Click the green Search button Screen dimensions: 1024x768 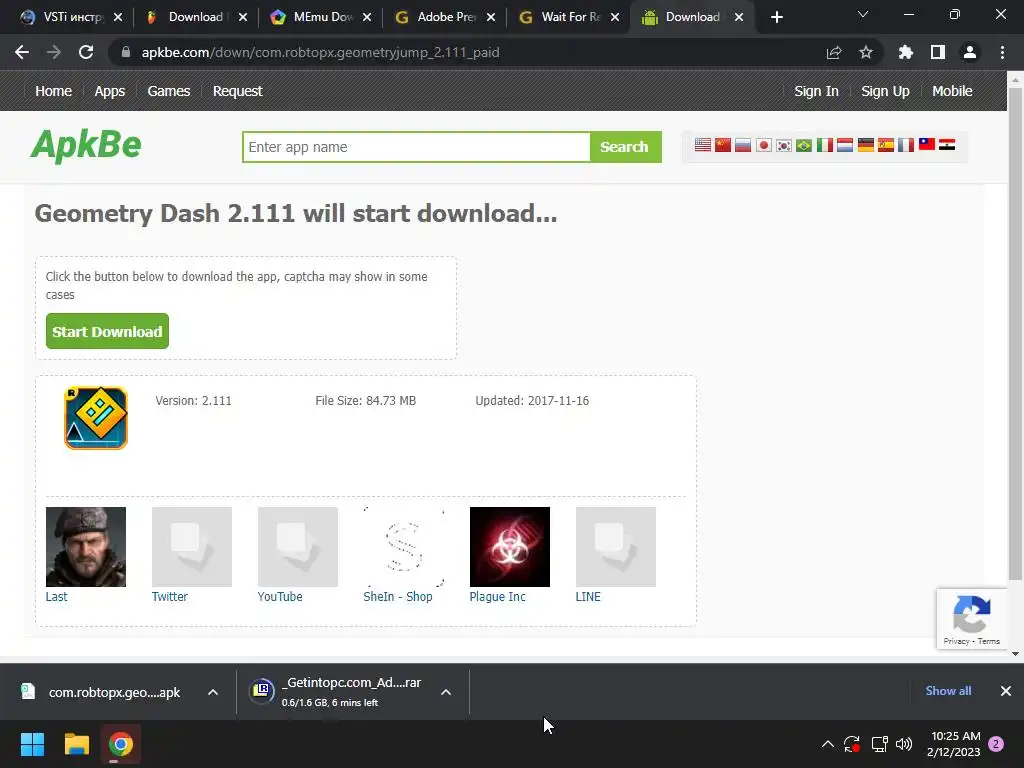coord(625,147)
